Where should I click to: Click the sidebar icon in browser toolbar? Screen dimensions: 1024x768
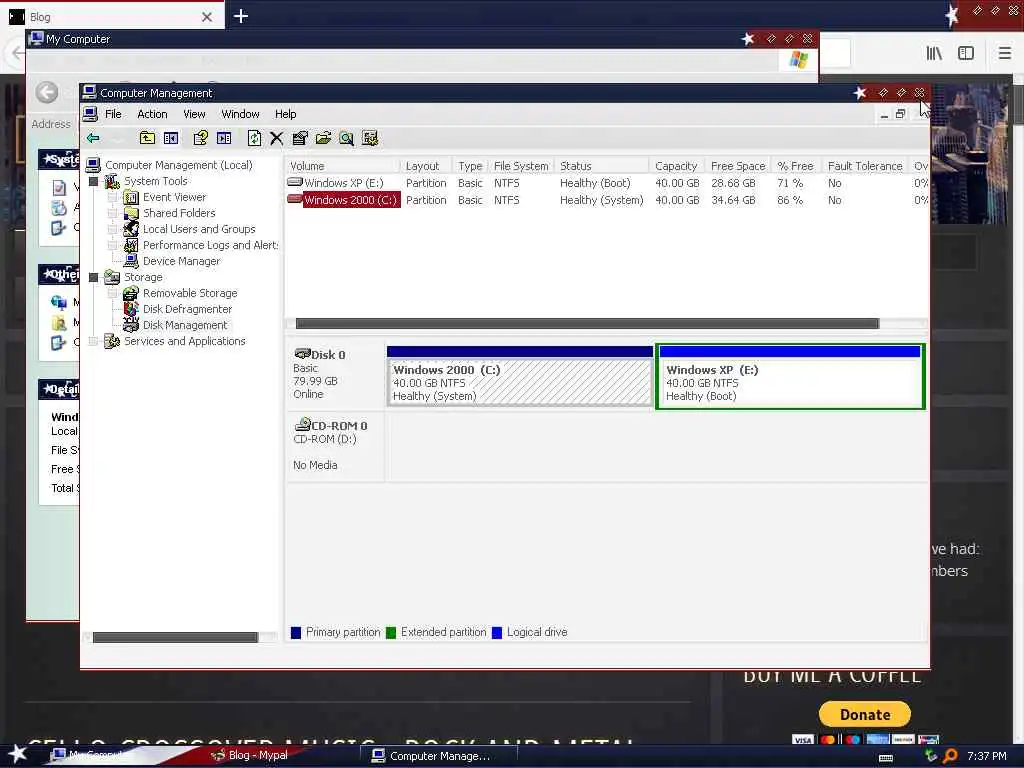point(966,54)
